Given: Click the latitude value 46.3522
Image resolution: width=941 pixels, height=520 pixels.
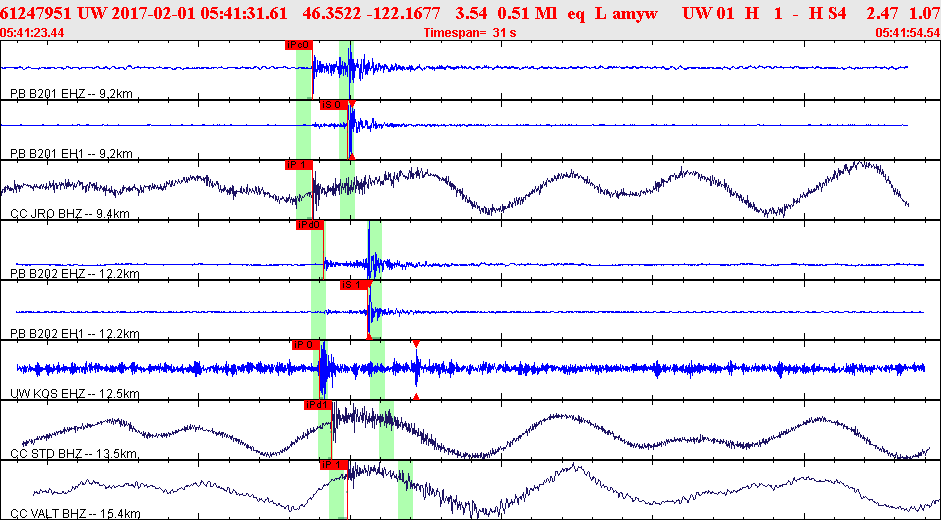Looking at the screenshot, I should [x=329, y=13].
